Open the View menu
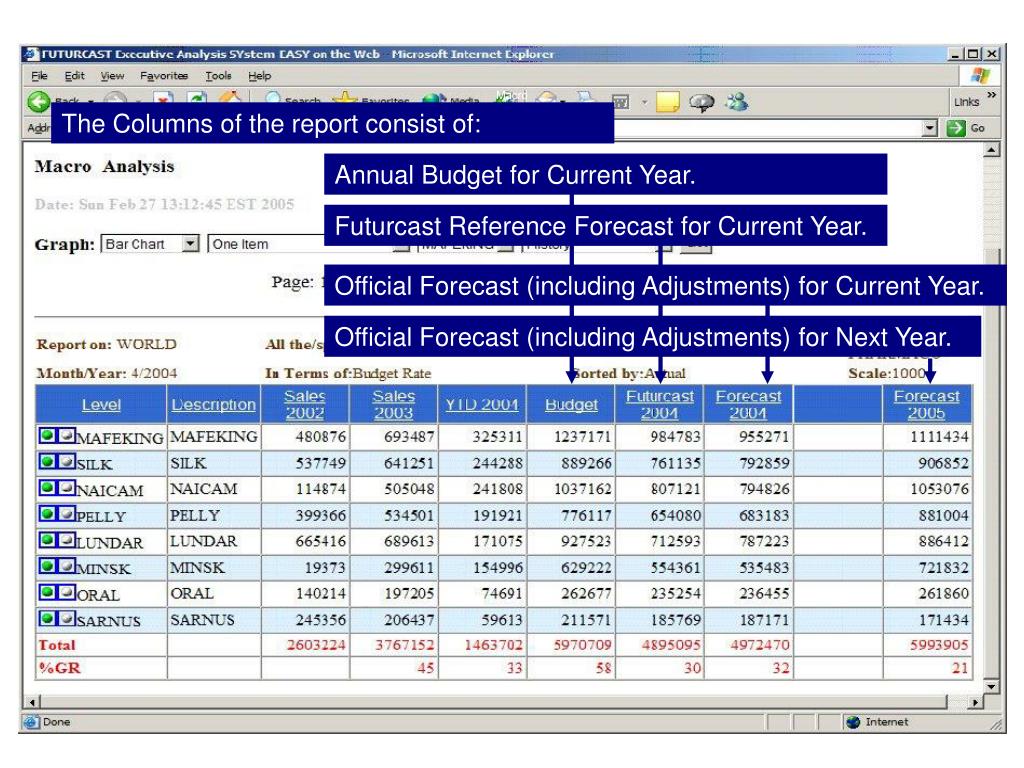The image size is (1024, 768). tap(112, 76)
